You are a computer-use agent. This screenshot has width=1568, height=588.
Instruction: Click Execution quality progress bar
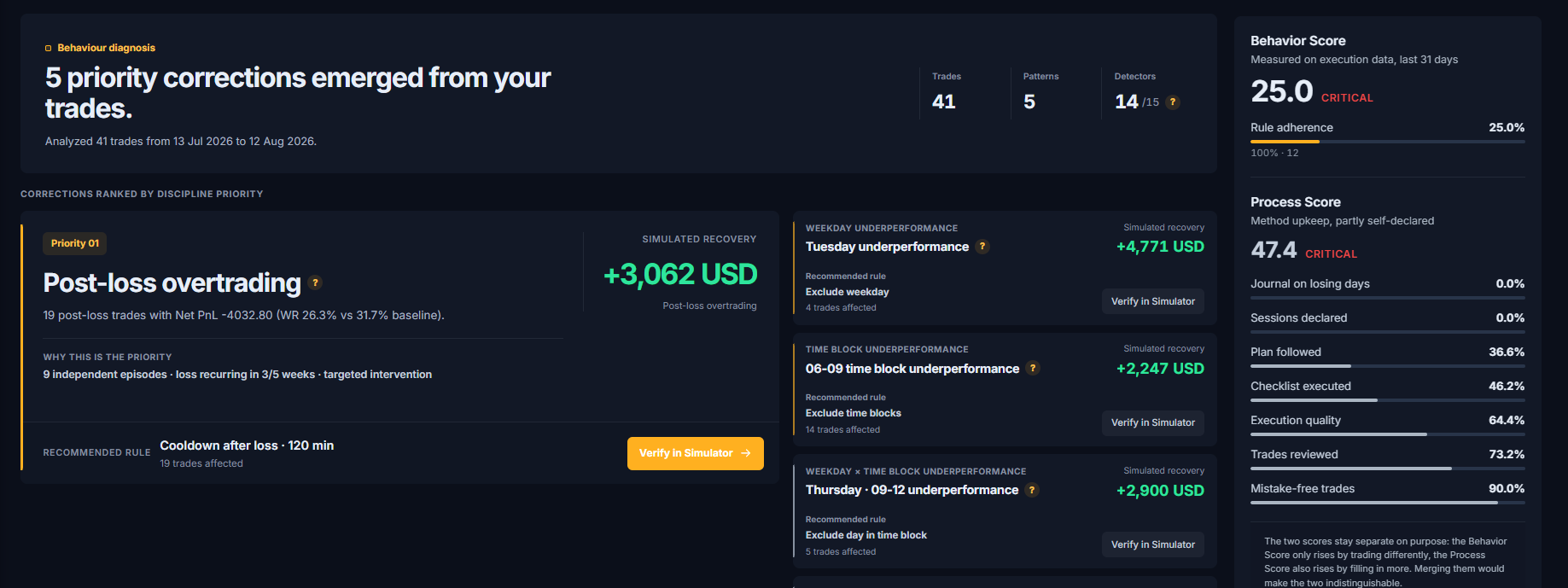tap(1387, 434)
